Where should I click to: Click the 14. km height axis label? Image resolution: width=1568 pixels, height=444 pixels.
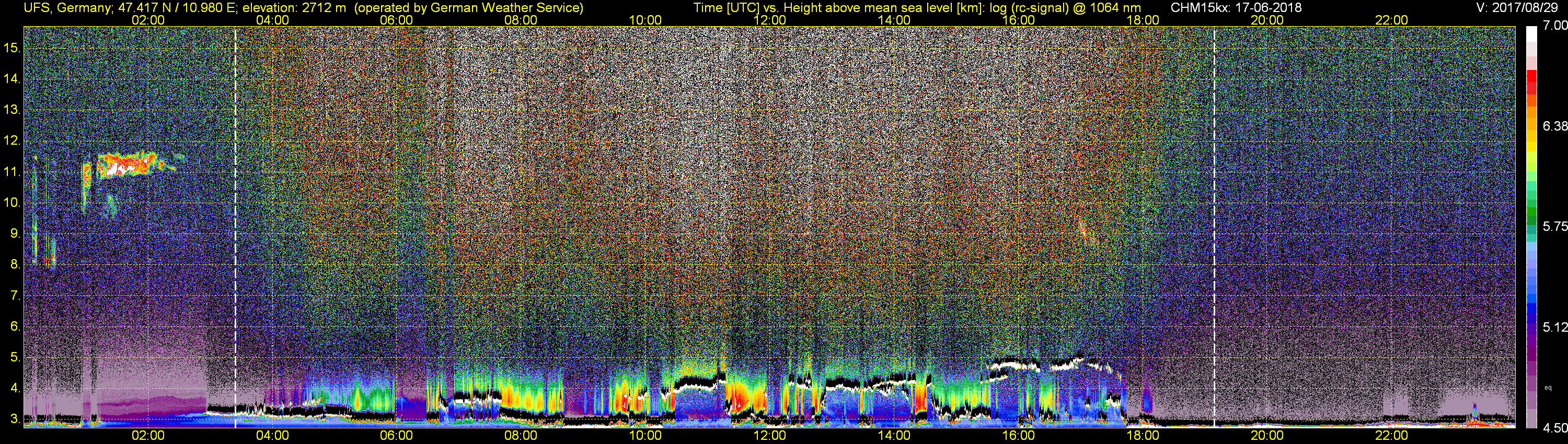[x=12, y=78]
